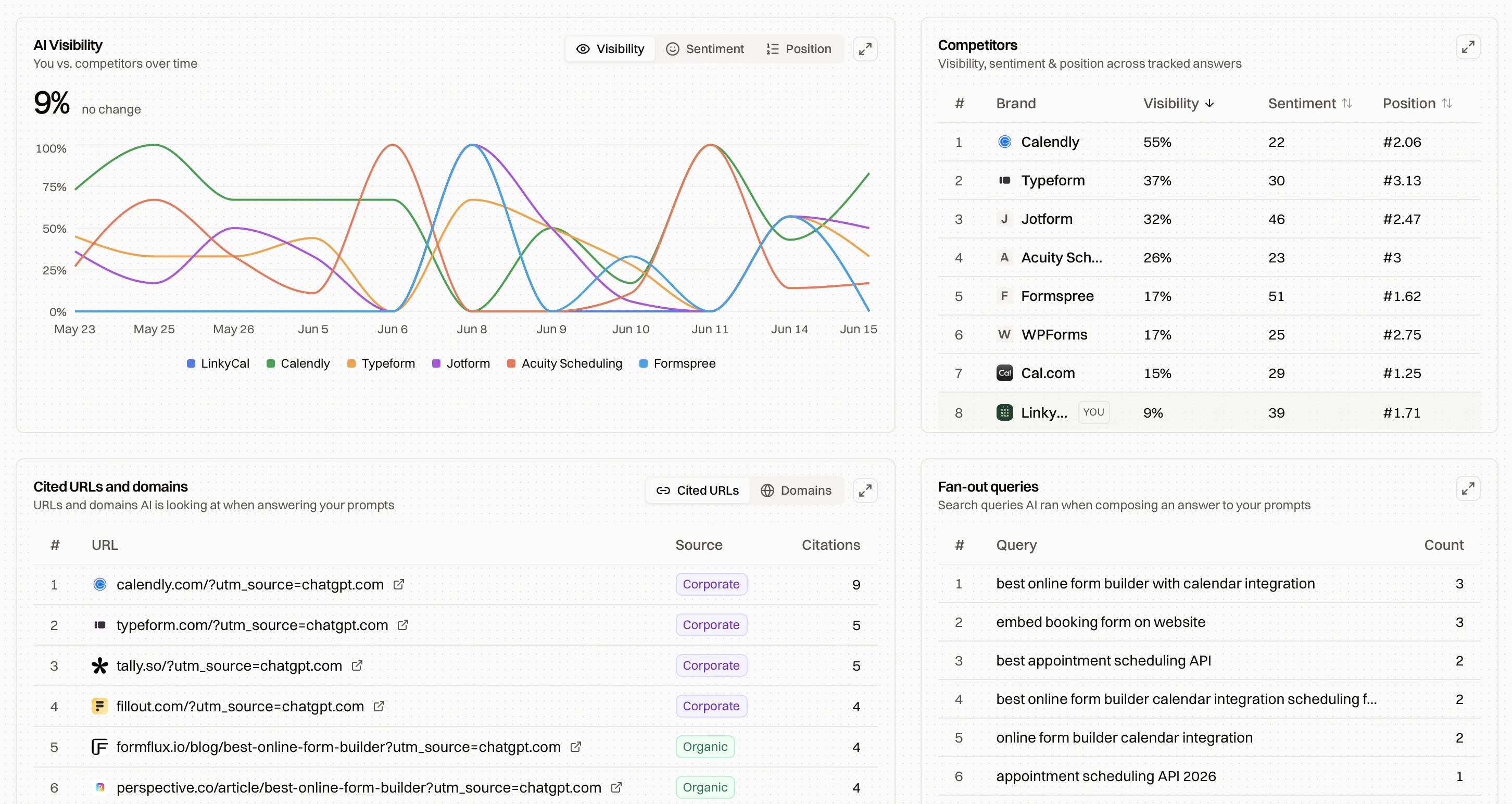Open external link icon for calendly.com URL

398,584
